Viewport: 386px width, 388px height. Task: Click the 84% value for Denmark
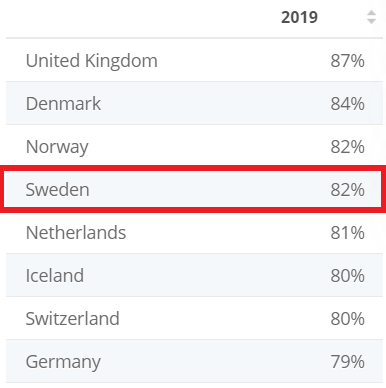[347, 104]
